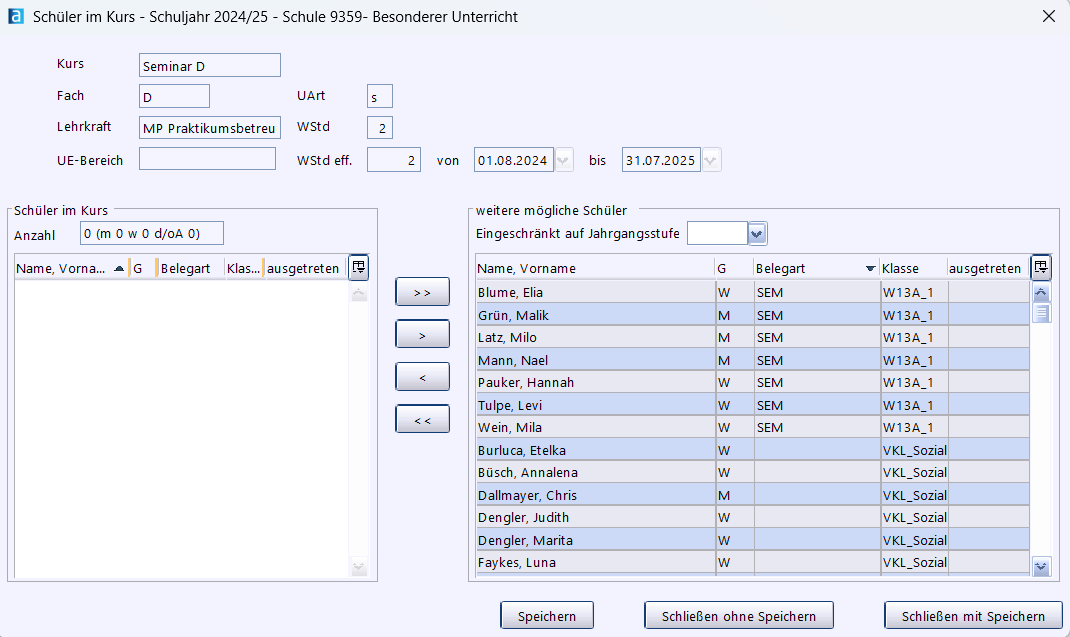The width and height of the screenshot is (1070, 637).
Task: Click the bis date field 31.07.2025
Action: tap(661, 160)
